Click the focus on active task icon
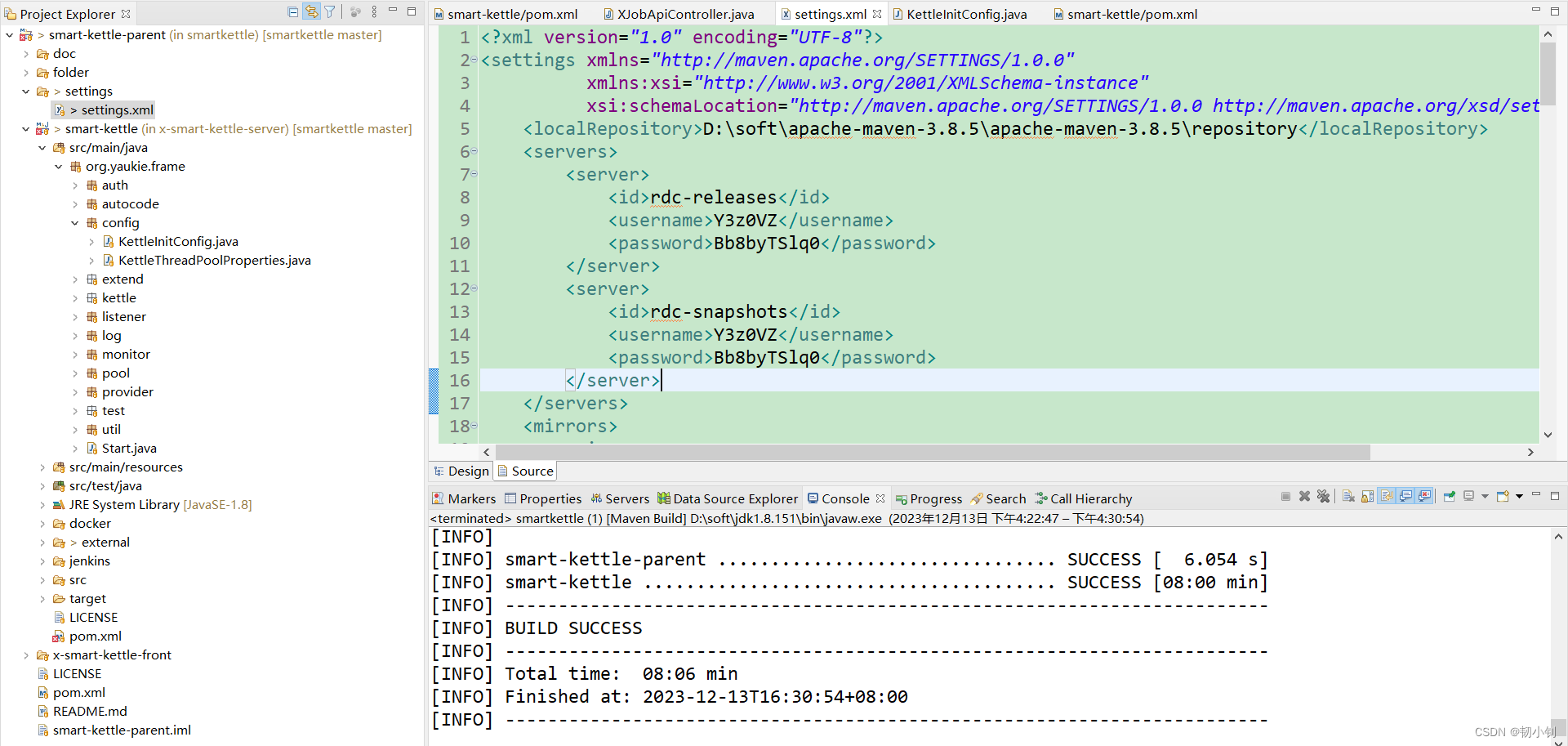The width and height of the screenshot is (1568, 746). (x=355, y=12)
